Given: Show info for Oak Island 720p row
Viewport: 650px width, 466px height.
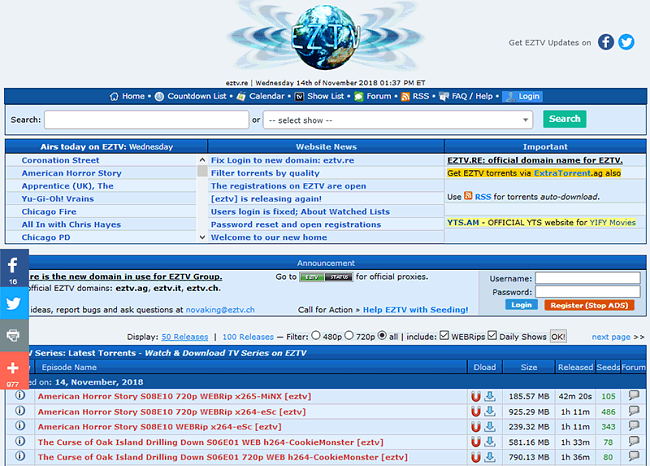Looking at the screenshot, I should coord(20,456).
